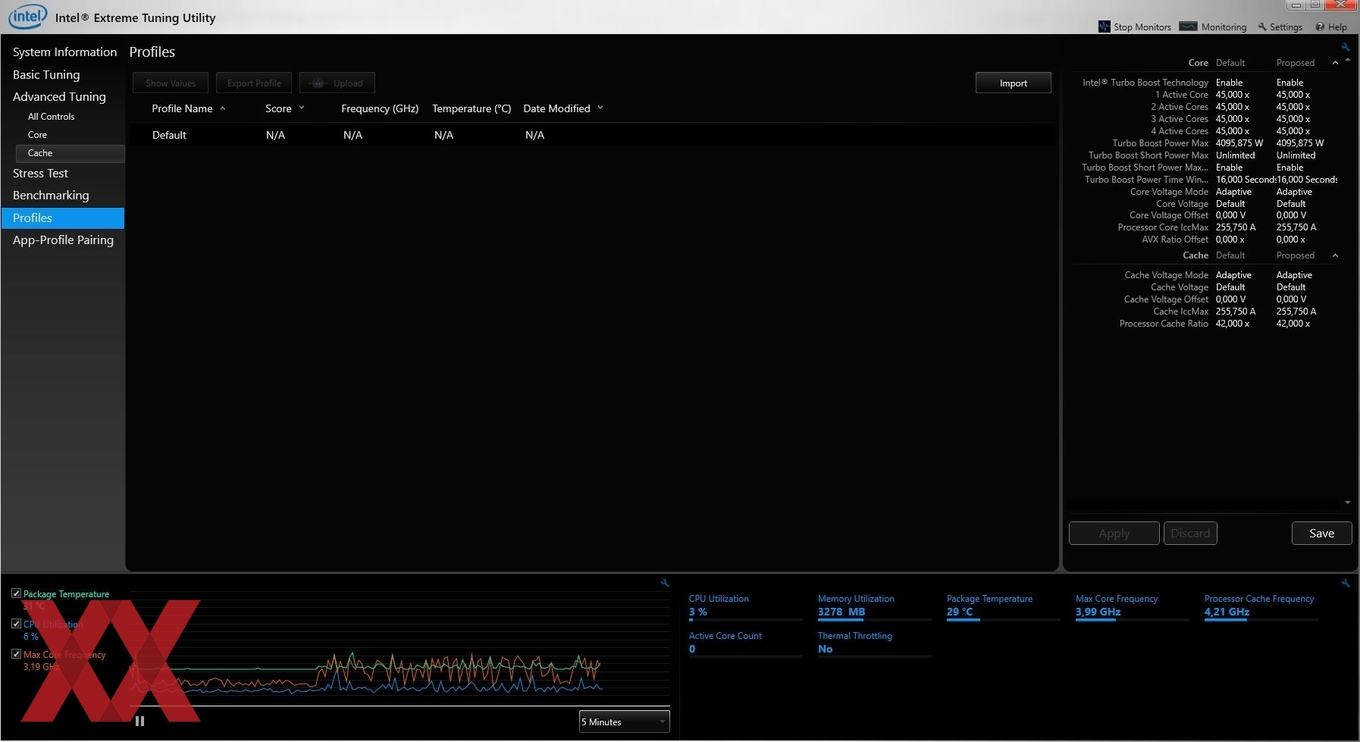Click the Export Profile button
The height and width of the screenshot is (742, 1360).
(x=254, y=83)
